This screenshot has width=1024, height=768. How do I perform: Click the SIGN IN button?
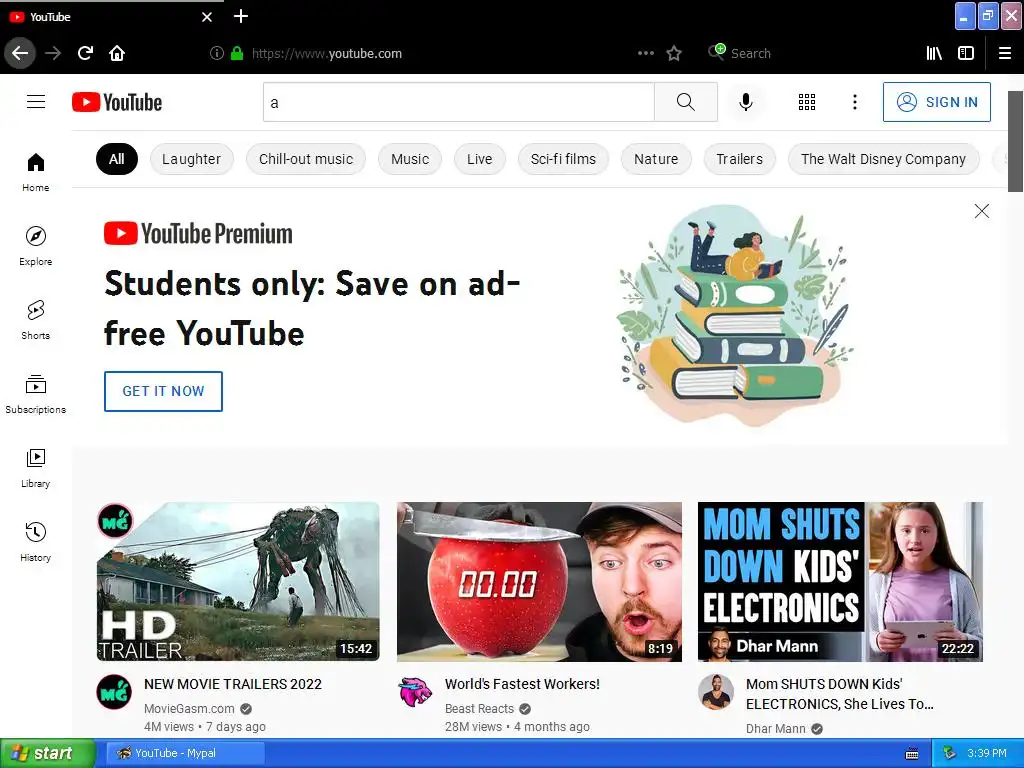click(936, 102)
